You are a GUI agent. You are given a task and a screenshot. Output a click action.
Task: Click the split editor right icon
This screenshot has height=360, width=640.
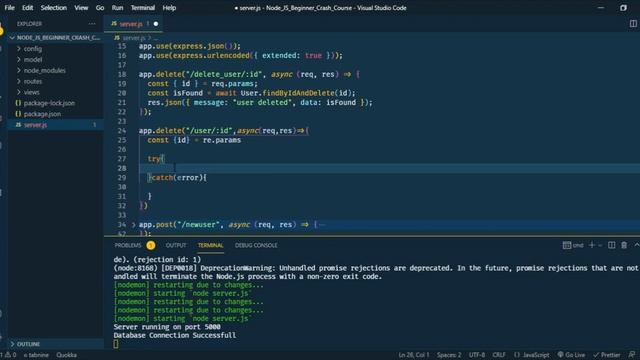633,24
